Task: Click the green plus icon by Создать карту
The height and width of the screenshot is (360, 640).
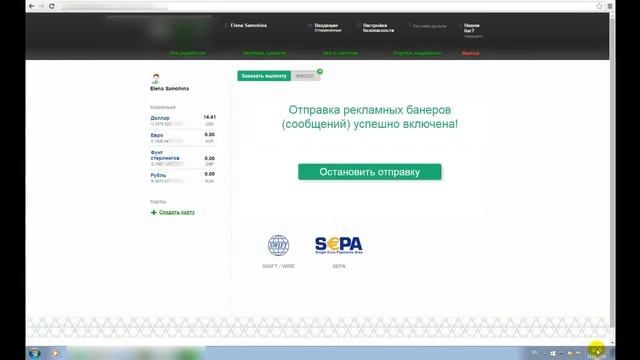Action: 154,212
